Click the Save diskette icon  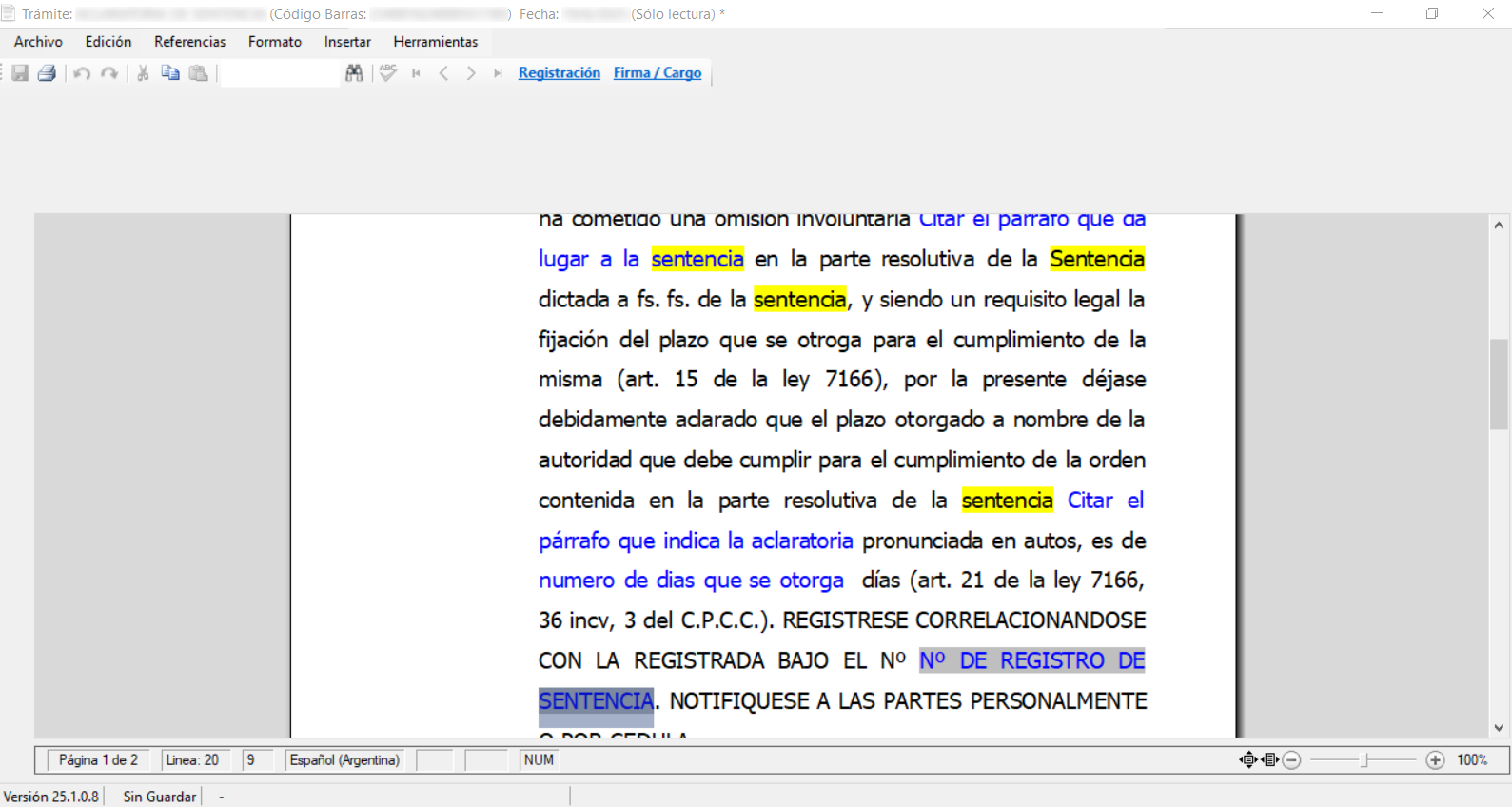point(20,73)
